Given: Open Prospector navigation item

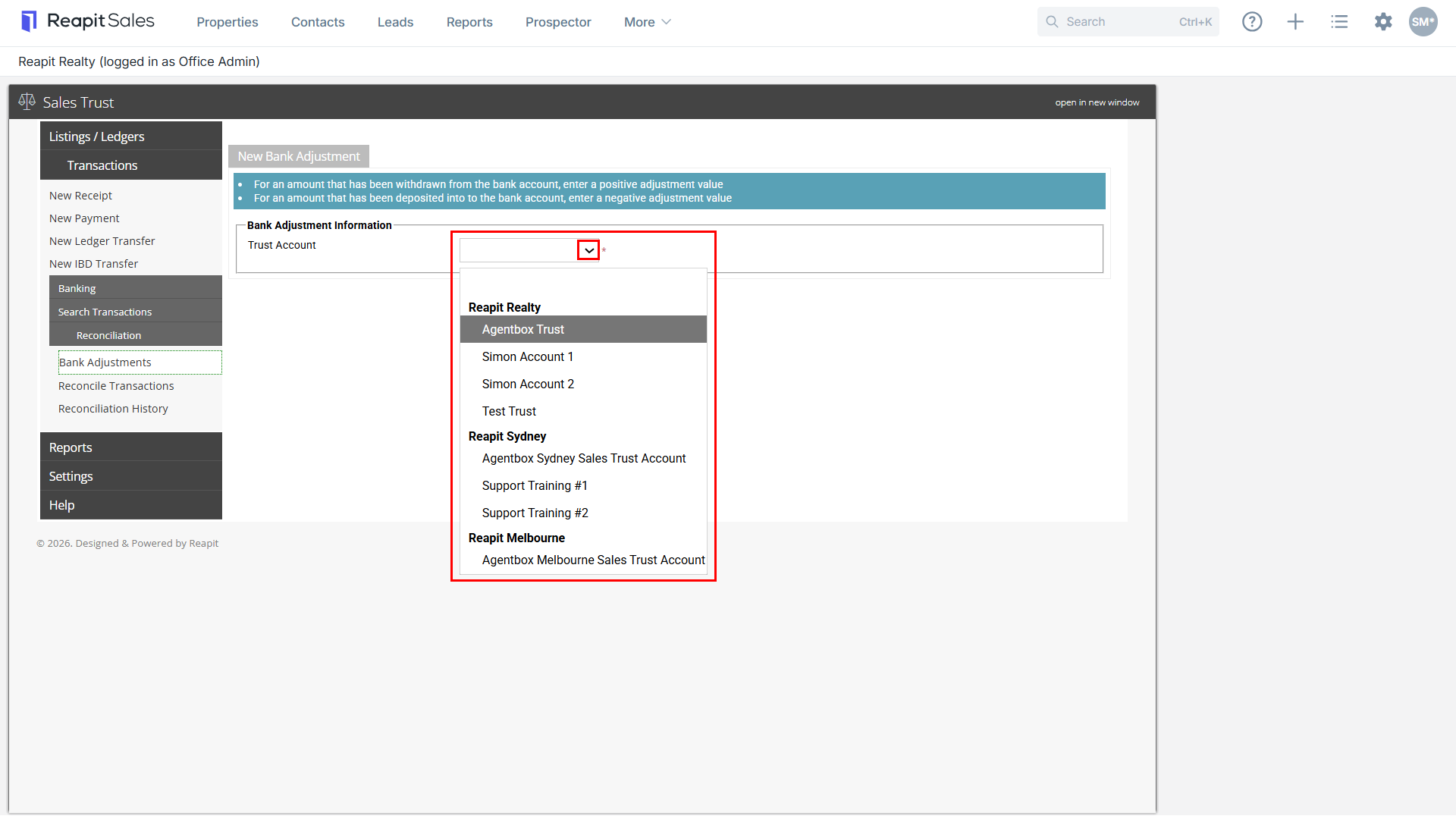Looking at the screenshot, I should (558, 22).
